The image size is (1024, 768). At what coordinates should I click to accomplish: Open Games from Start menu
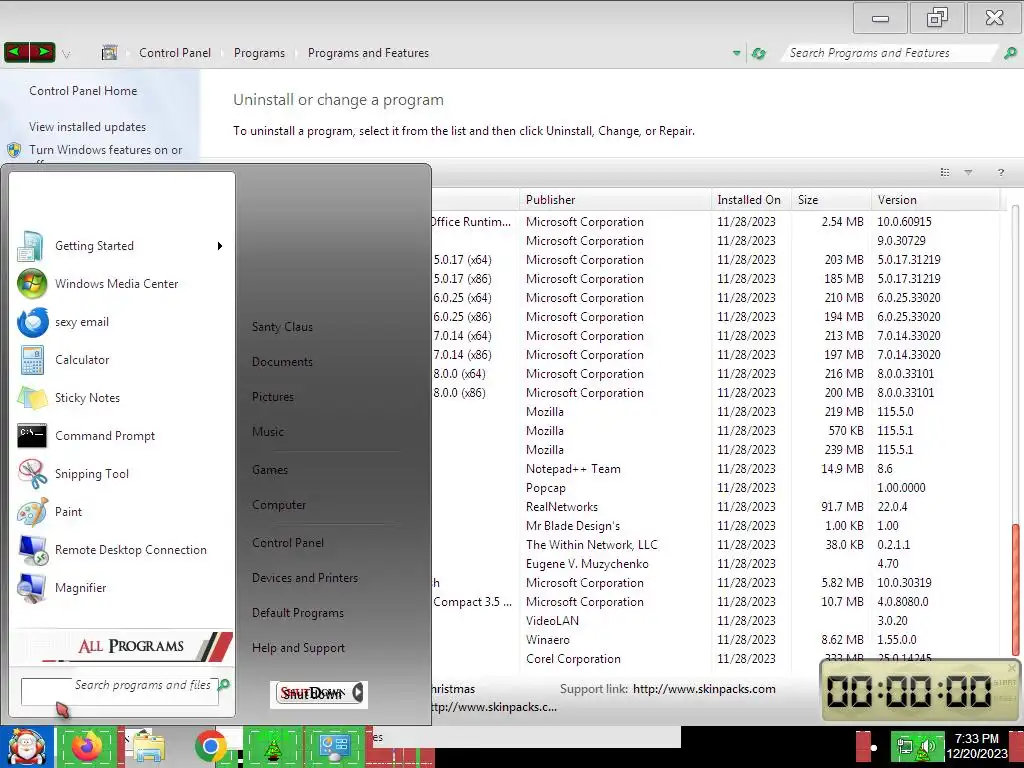click(270, 470)
